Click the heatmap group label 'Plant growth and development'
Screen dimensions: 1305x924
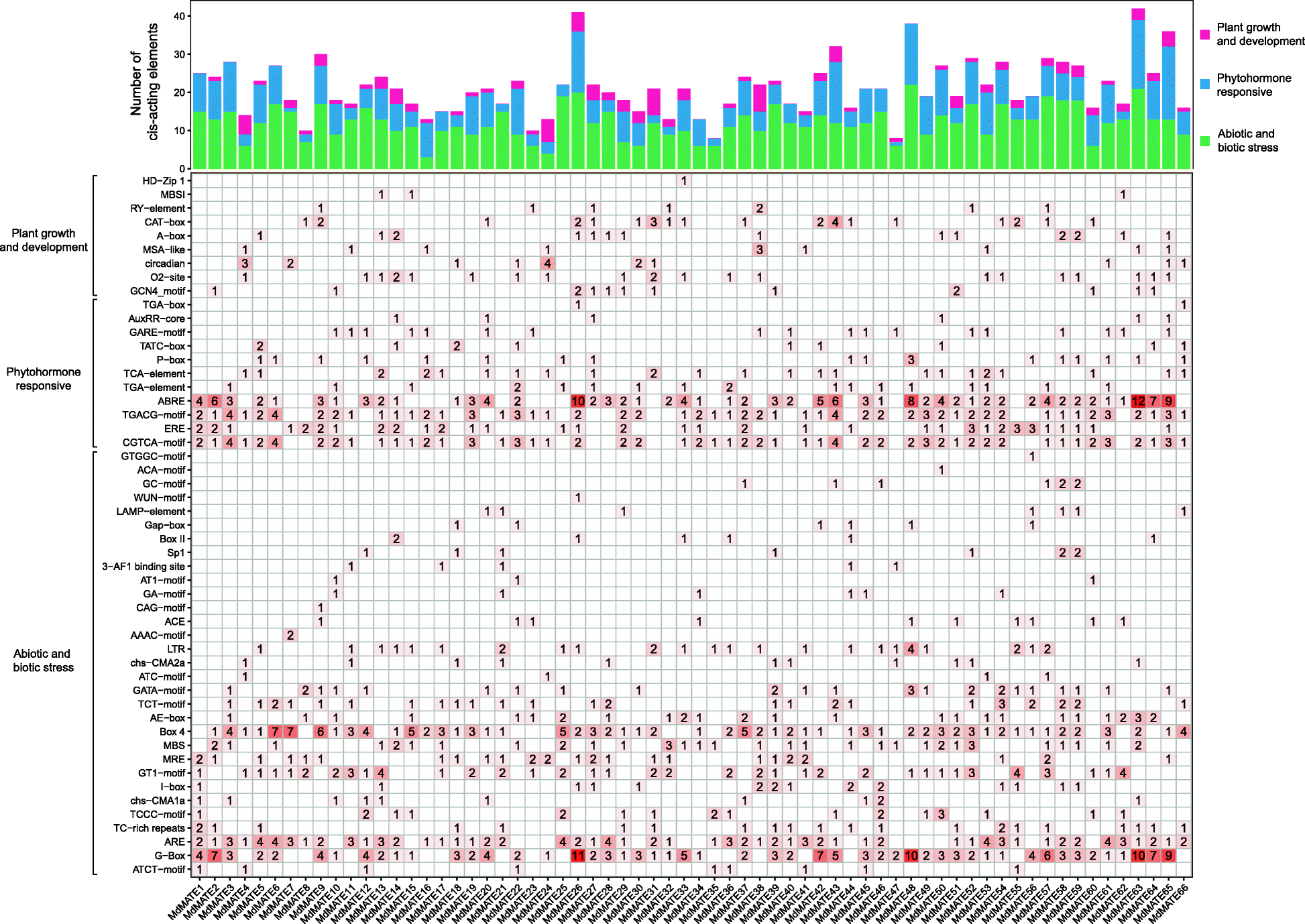(44, 240)
